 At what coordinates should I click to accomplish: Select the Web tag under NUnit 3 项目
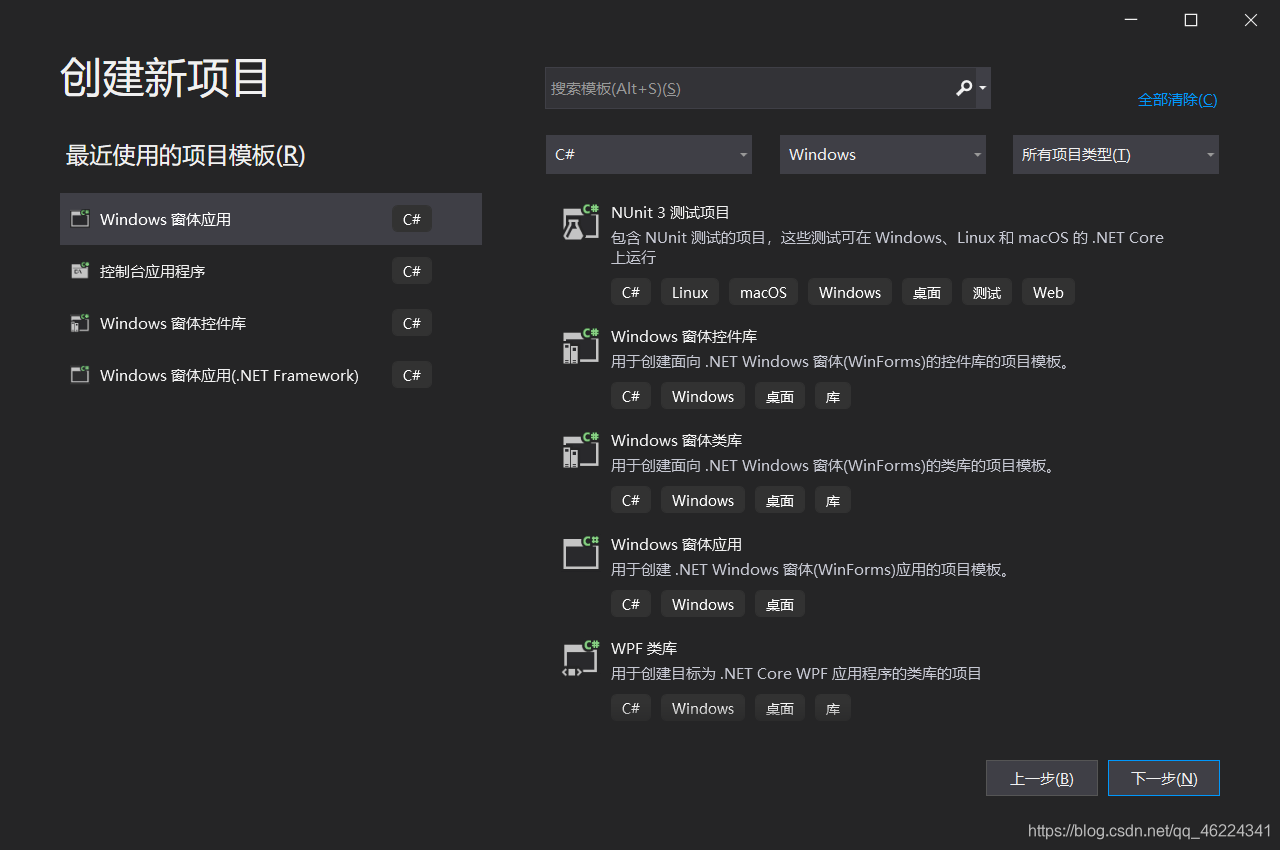click(1048, 292)
